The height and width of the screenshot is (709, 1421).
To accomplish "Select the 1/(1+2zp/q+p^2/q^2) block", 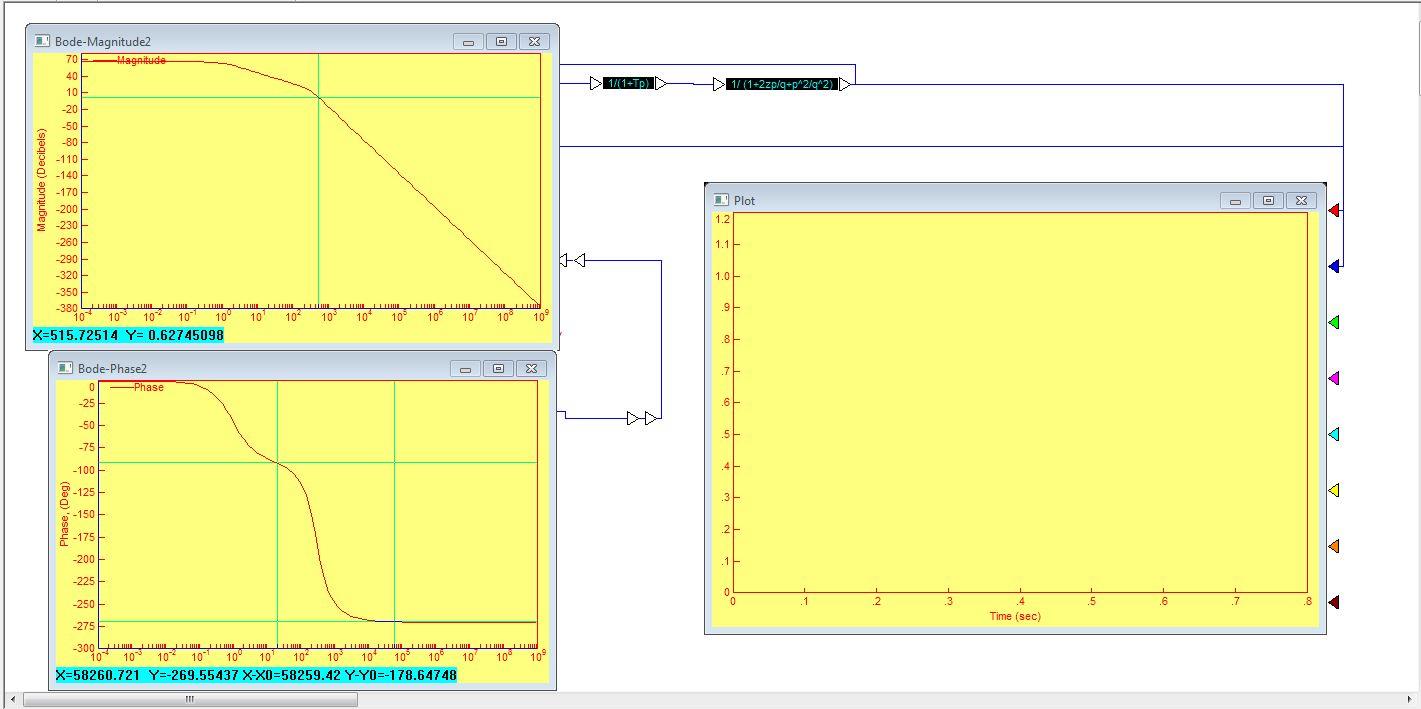I will pyautogui.click(x=781, y=85).
